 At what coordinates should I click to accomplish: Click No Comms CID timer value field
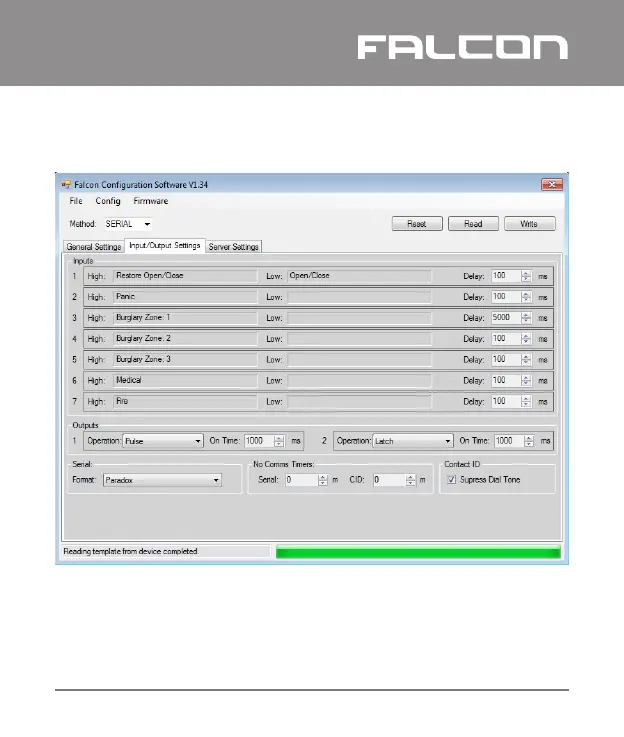[x=389, y=480]
